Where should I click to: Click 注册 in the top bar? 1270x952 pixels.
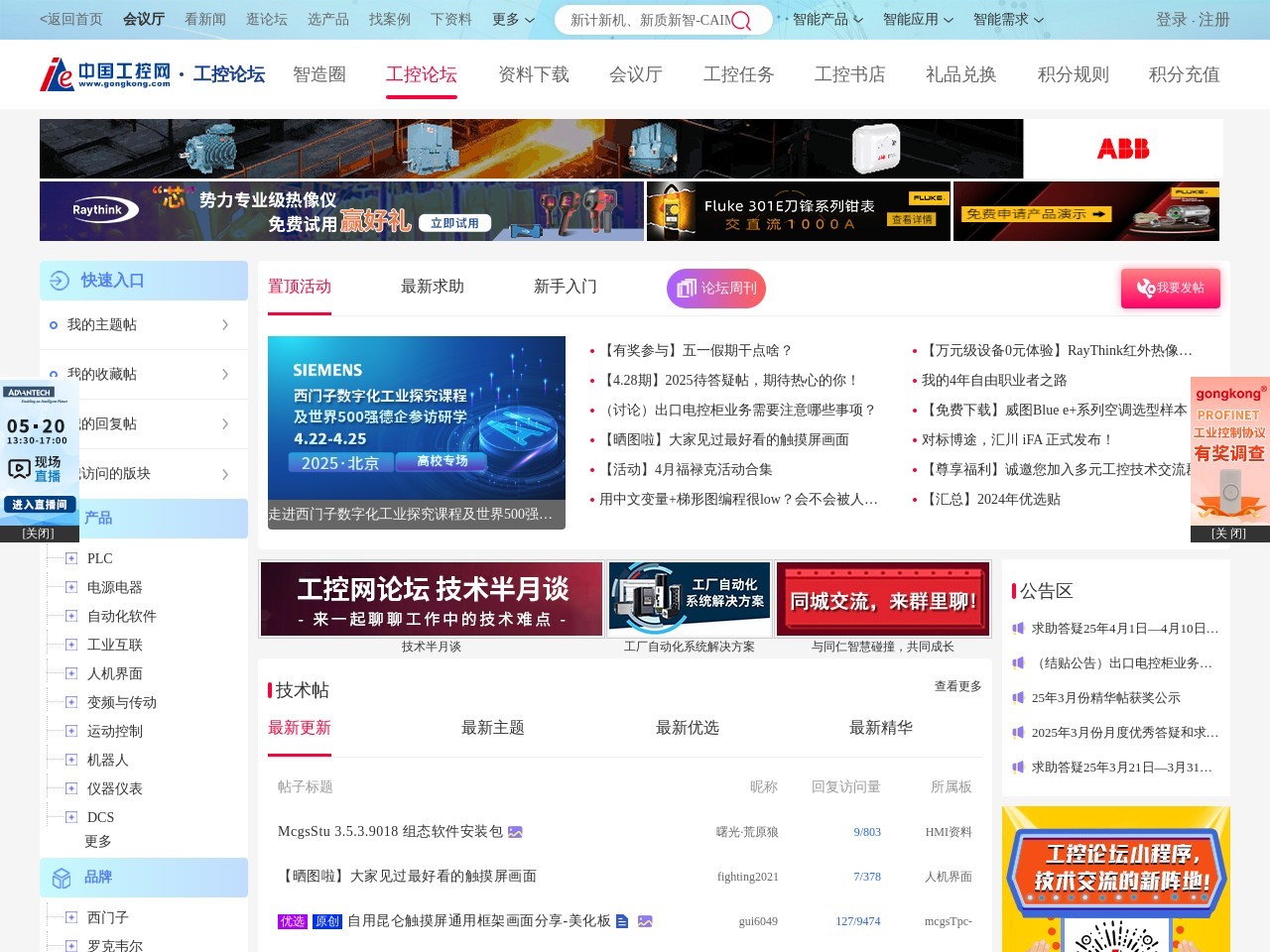coord(1214,20)
